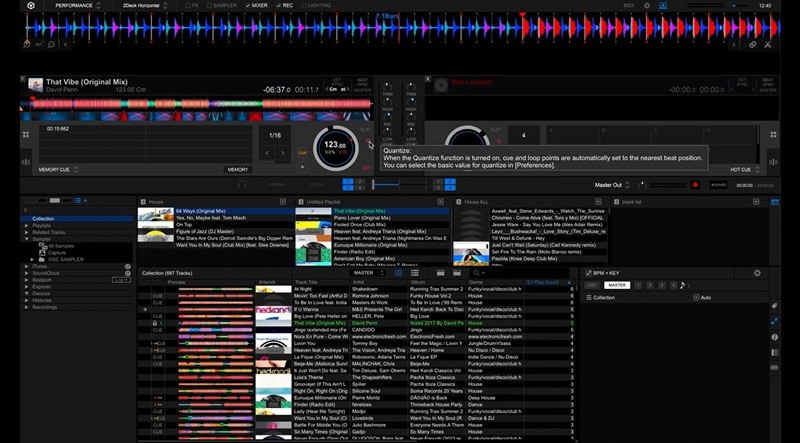
Task: Double the loop with right arrow under 1/16
Action: 283,153
